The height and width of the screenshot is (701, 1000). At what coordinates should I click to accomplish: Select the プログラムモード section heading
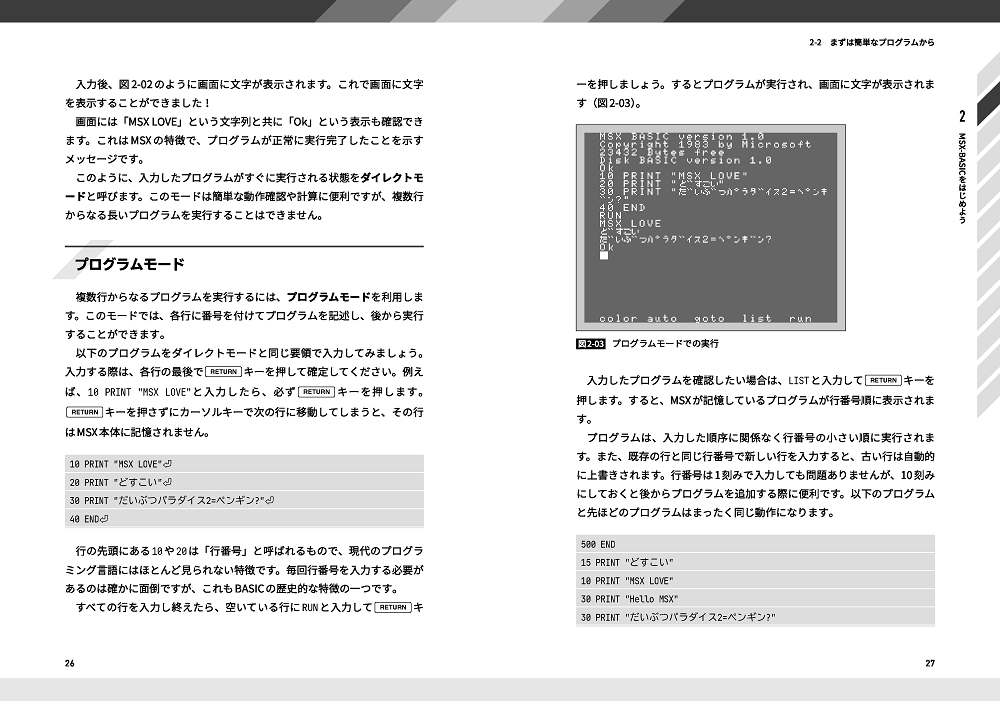(130, 264)
